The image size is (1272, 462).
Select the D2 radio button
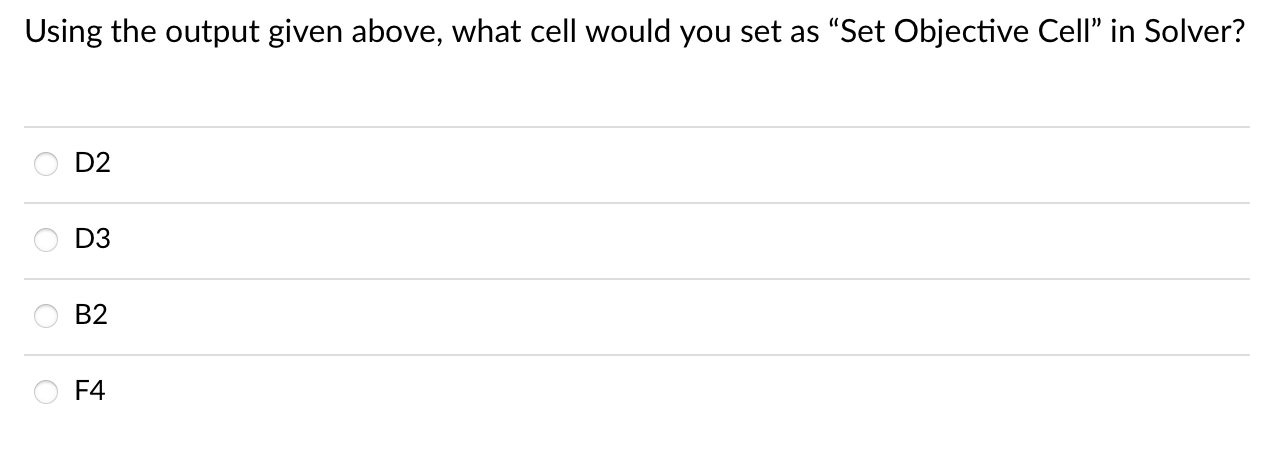click(x=47, y=164)
